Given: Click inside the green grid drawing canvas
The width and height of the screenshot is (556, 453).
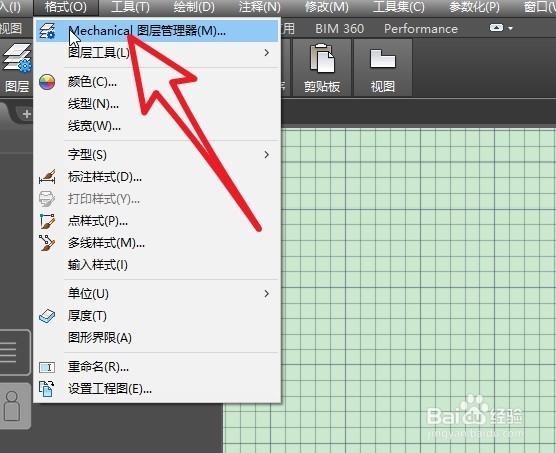Looking at the screenshot, I should (x=418, y=284).
